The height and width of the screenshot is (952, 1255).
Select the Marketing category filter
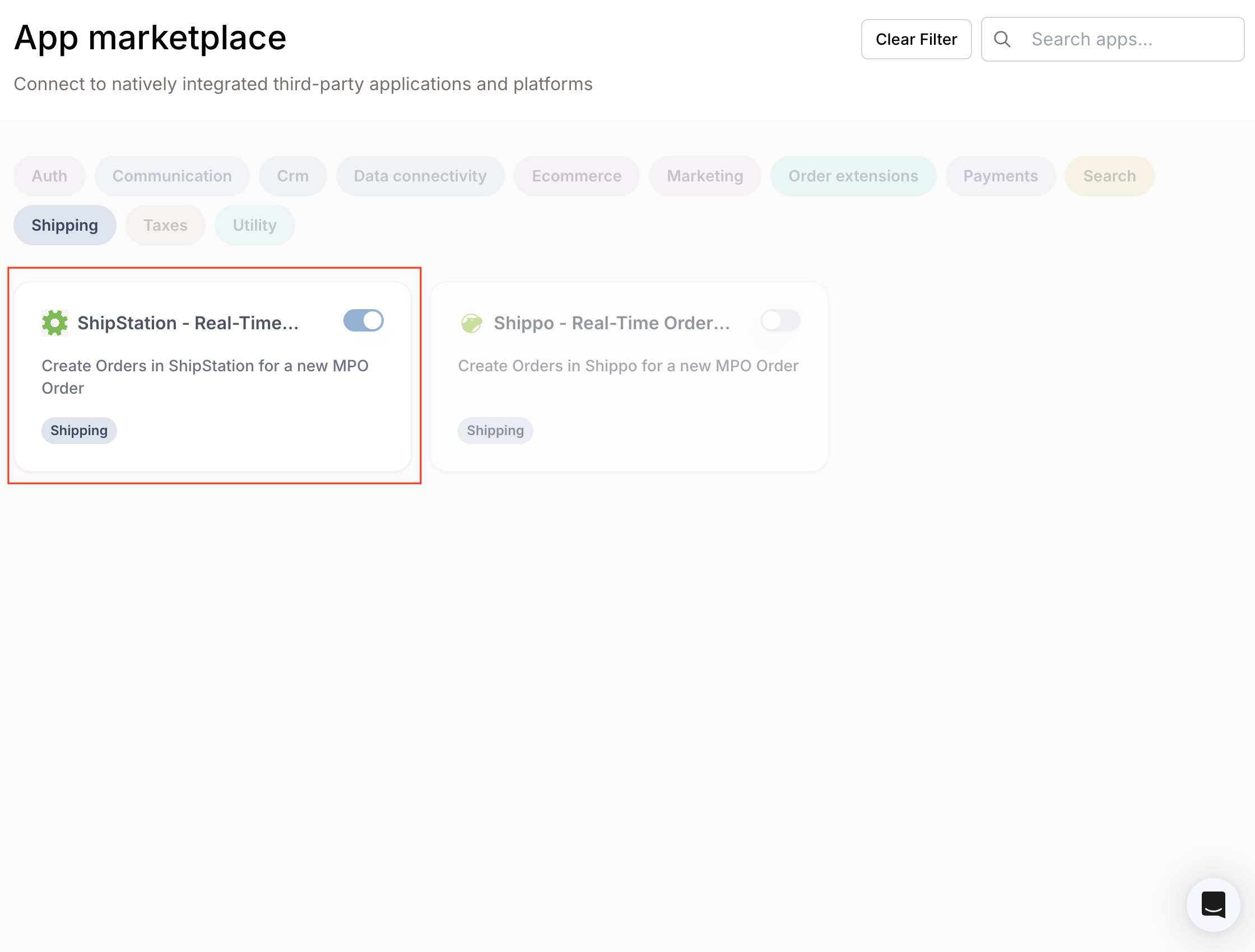(705, 176)
